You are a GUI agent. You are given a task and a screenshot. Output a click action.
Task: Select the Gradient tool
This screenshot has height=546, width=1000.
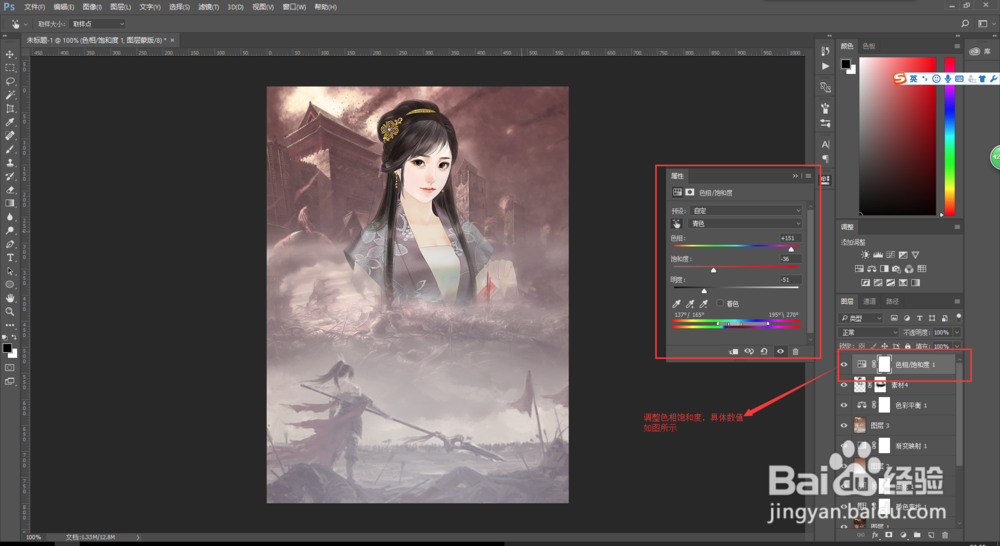tap(10, 203)
